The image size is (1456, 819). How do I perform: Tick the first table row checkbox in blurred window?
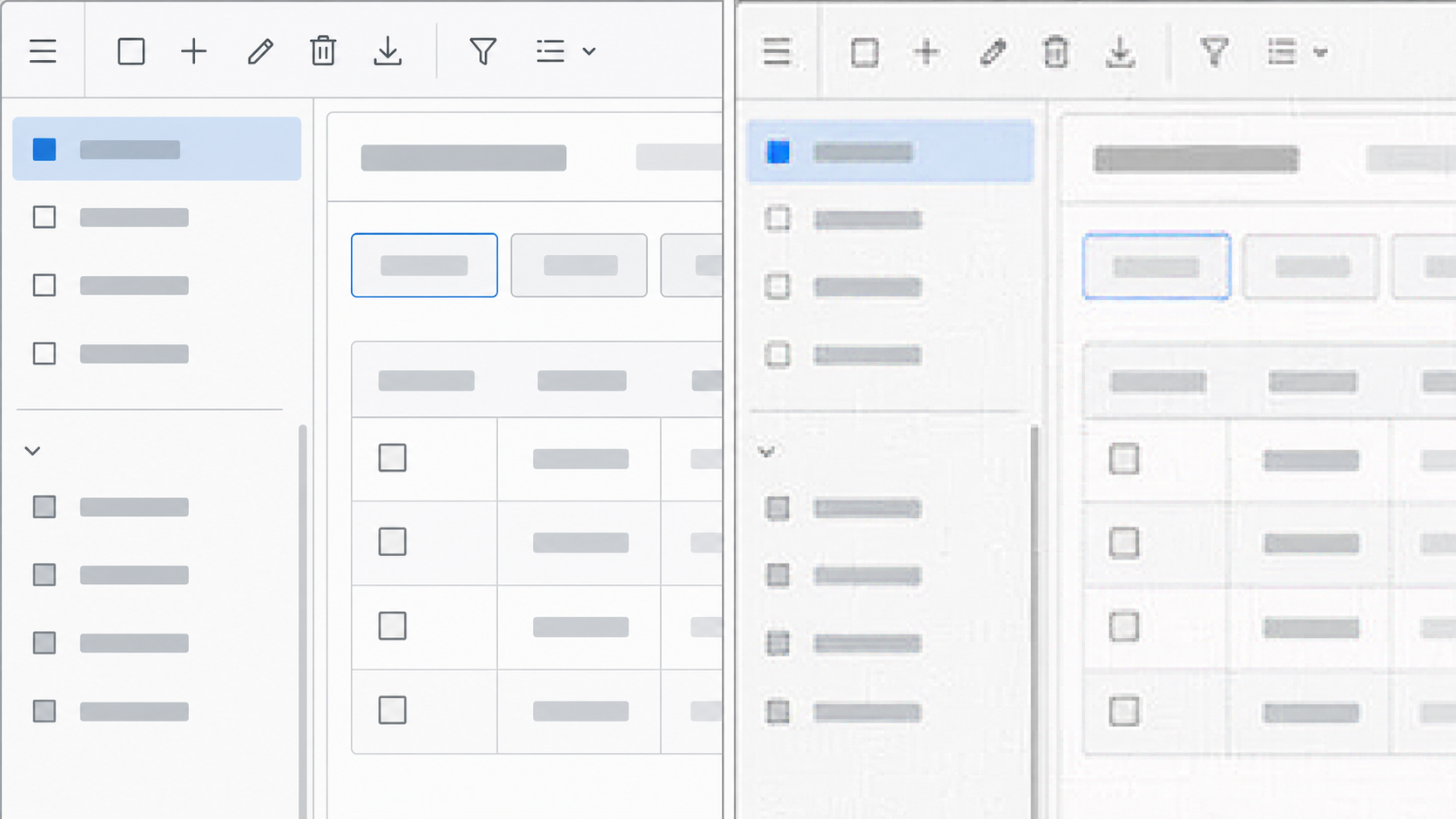(x=1124, y=459)
